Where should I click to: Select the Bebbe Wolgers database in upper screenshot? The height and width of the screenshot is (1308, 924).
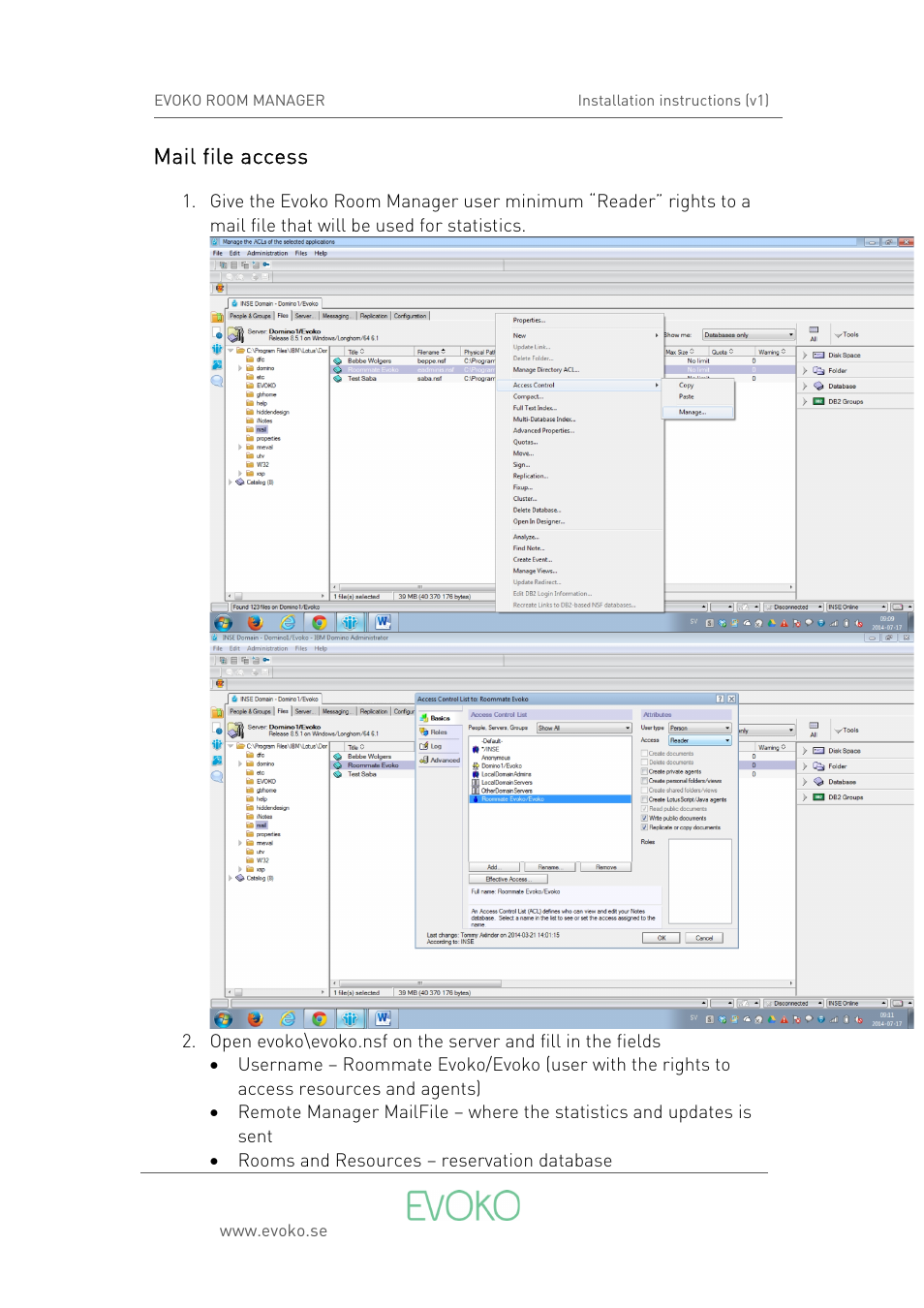(369, 360)
